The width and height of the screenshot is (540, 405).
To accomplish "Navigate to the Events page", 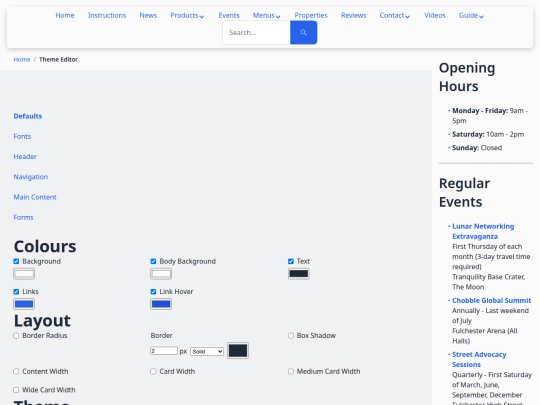I will point(229,15).
